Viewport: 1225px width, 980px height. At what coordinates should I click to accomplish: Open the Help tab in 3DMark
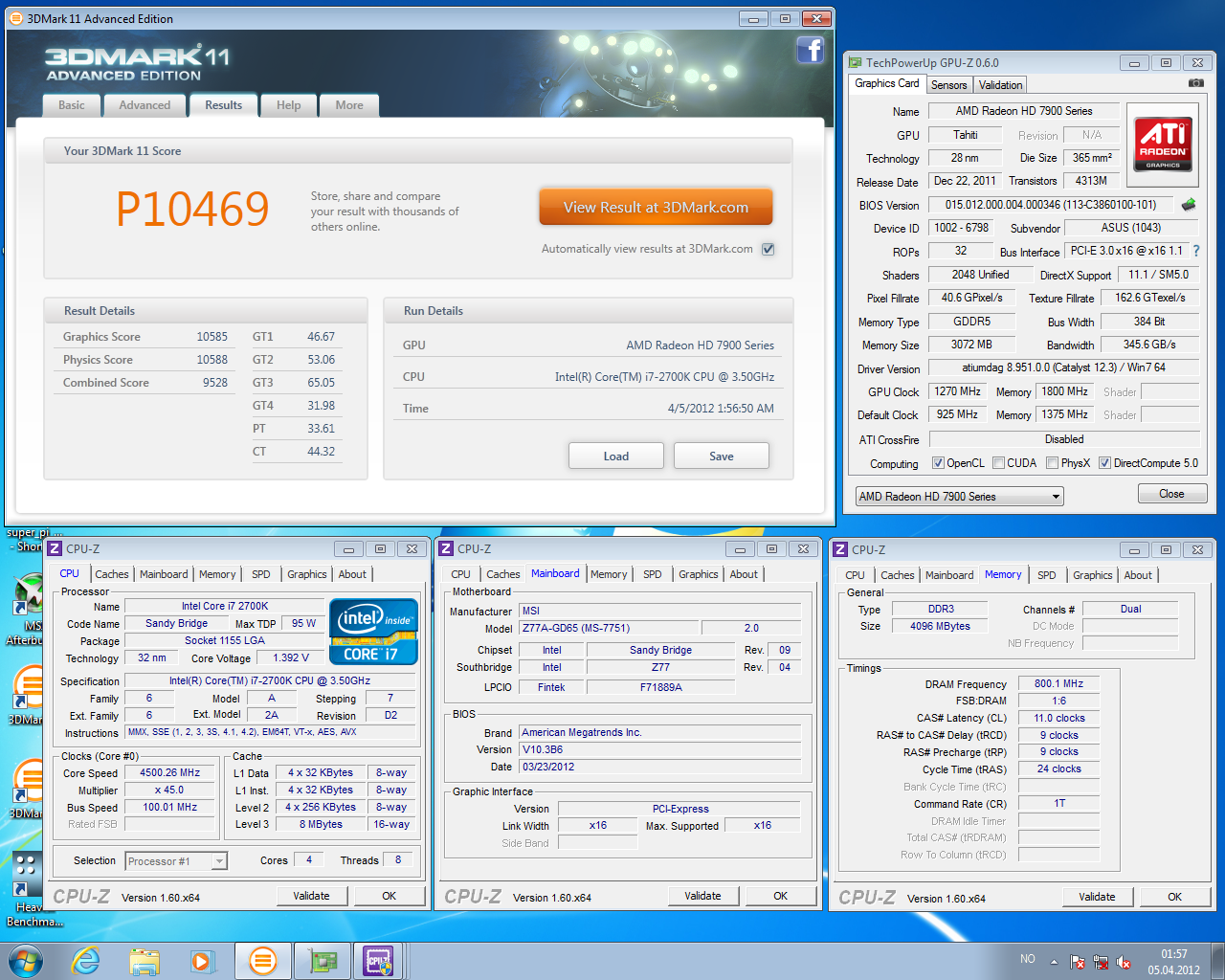(289, 105)
